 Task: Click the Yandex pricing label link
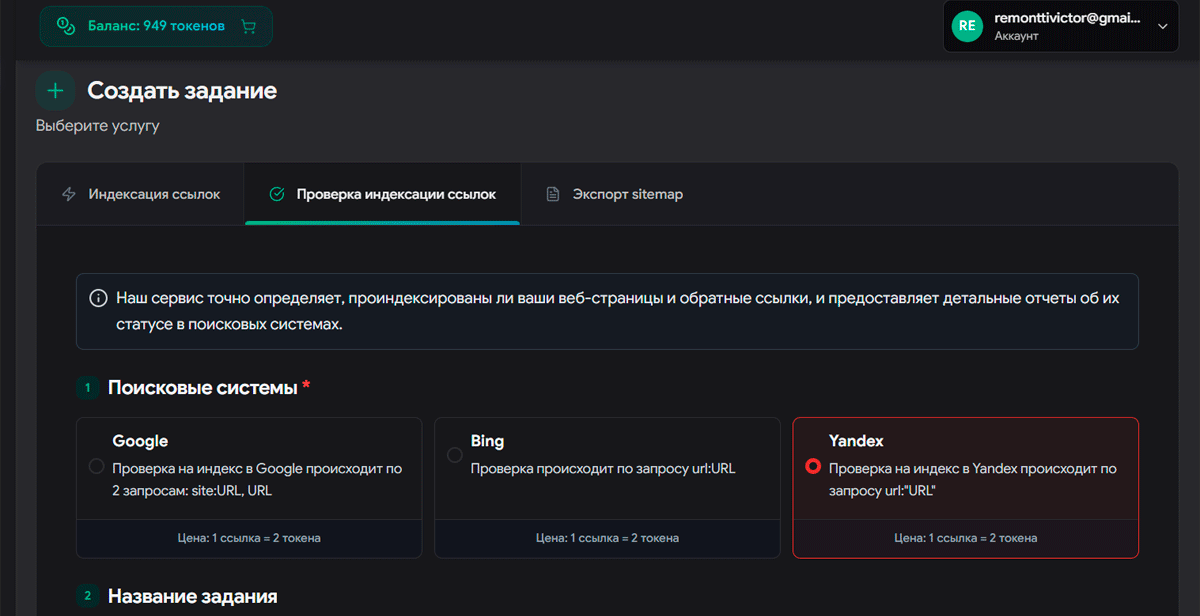tap(965, 538)
